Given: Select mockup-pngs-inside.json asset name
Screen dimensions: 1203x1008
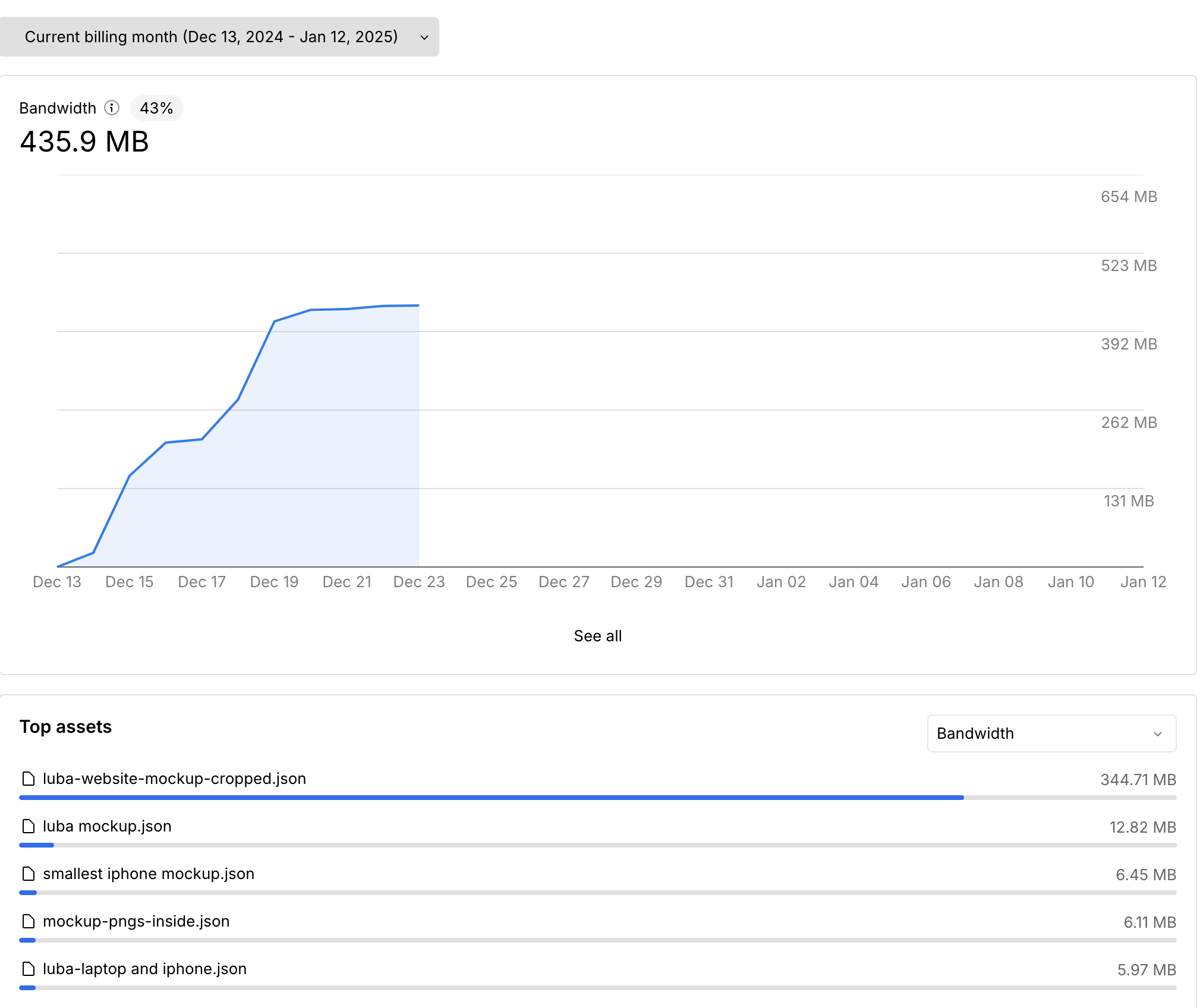Looking at the screenshot, I should tap(136, 921).
